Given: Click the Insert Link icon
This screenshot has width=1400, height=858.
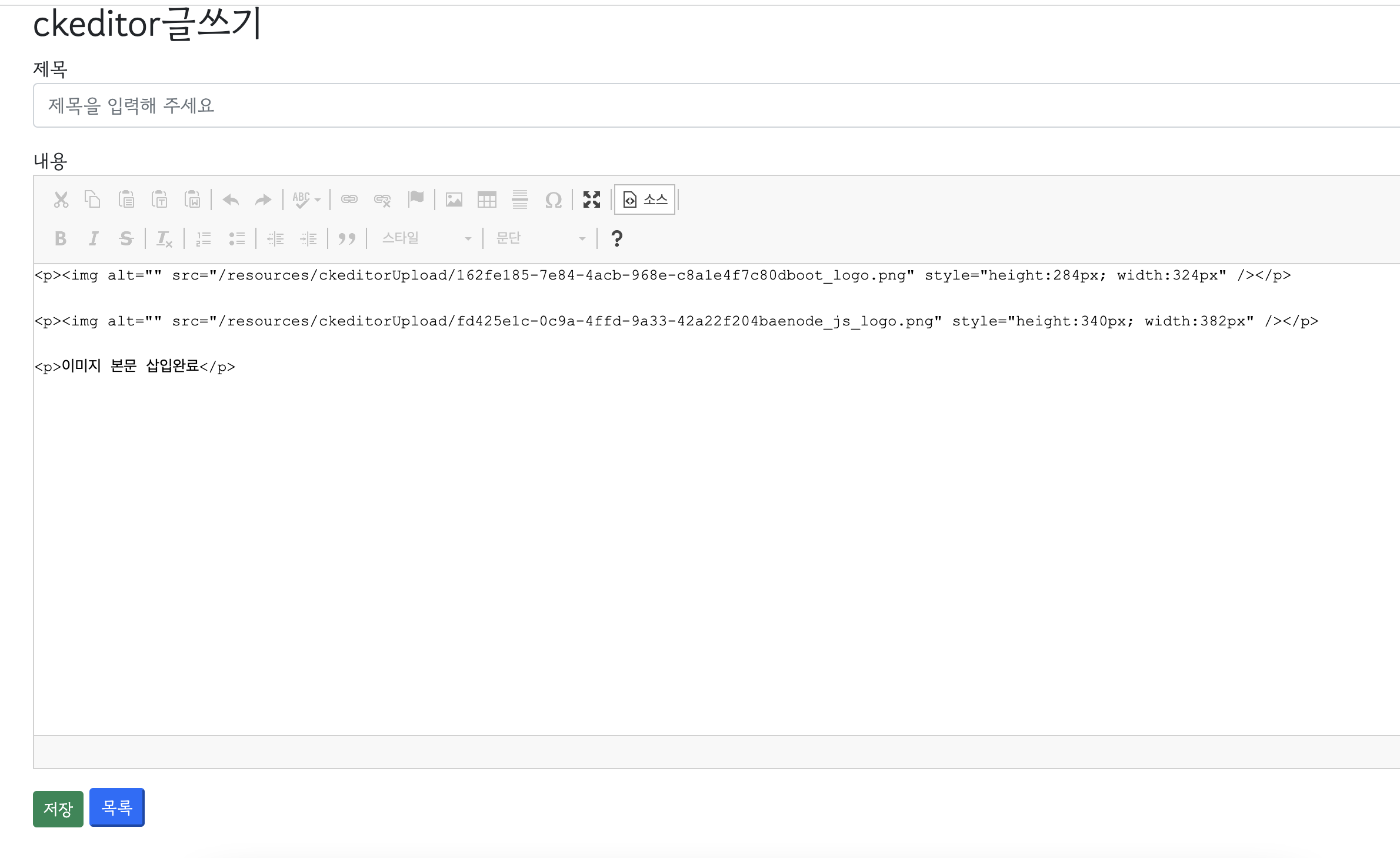Looking at the screenshot, I should 349,200.
